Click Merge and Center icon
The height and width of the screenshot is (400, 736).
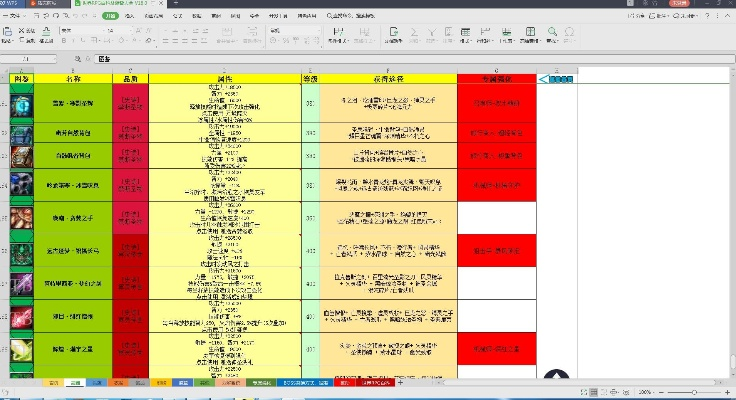coord(227,32)
